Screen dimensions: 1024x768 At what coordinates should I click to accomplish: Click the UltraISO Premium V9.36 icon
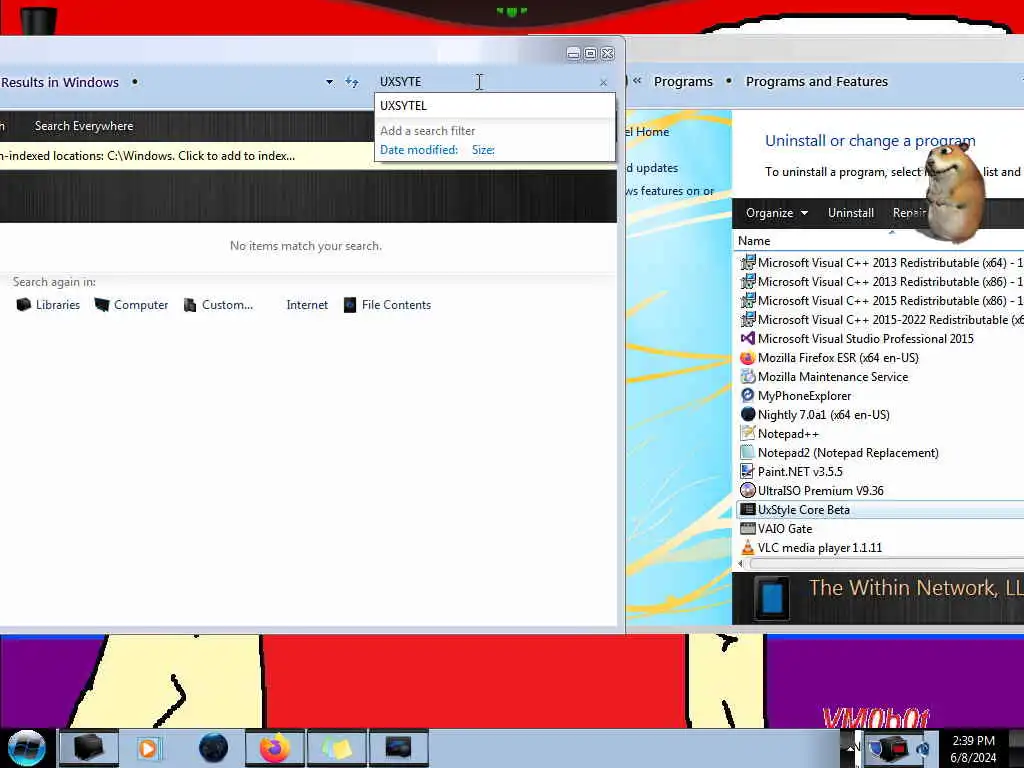748,490
